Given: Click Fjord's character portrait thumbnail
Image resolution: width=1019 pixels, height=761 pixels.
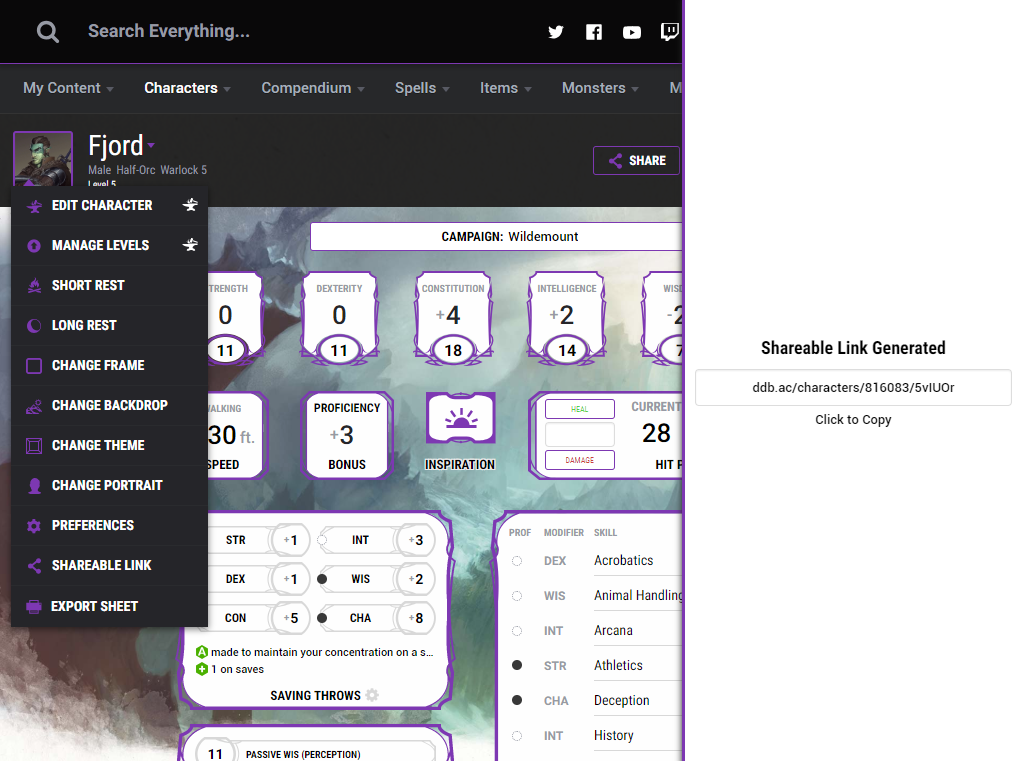Looking at the screenshot, I should point(43,160).
